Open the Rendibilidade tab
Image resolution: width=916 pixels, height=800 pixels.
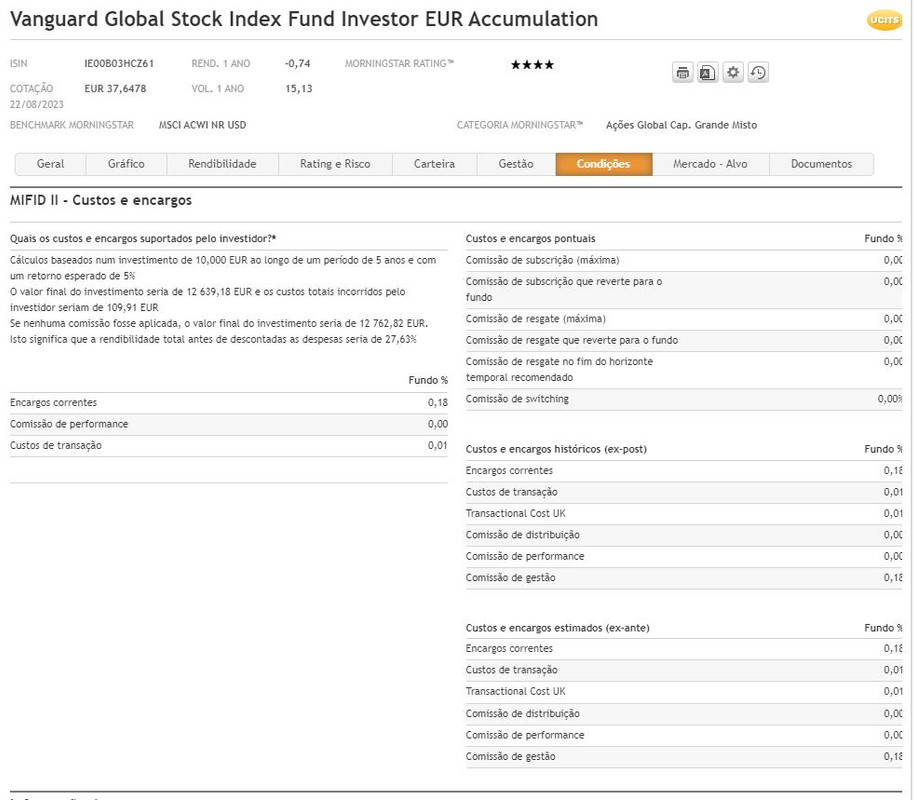coord(223,164)
